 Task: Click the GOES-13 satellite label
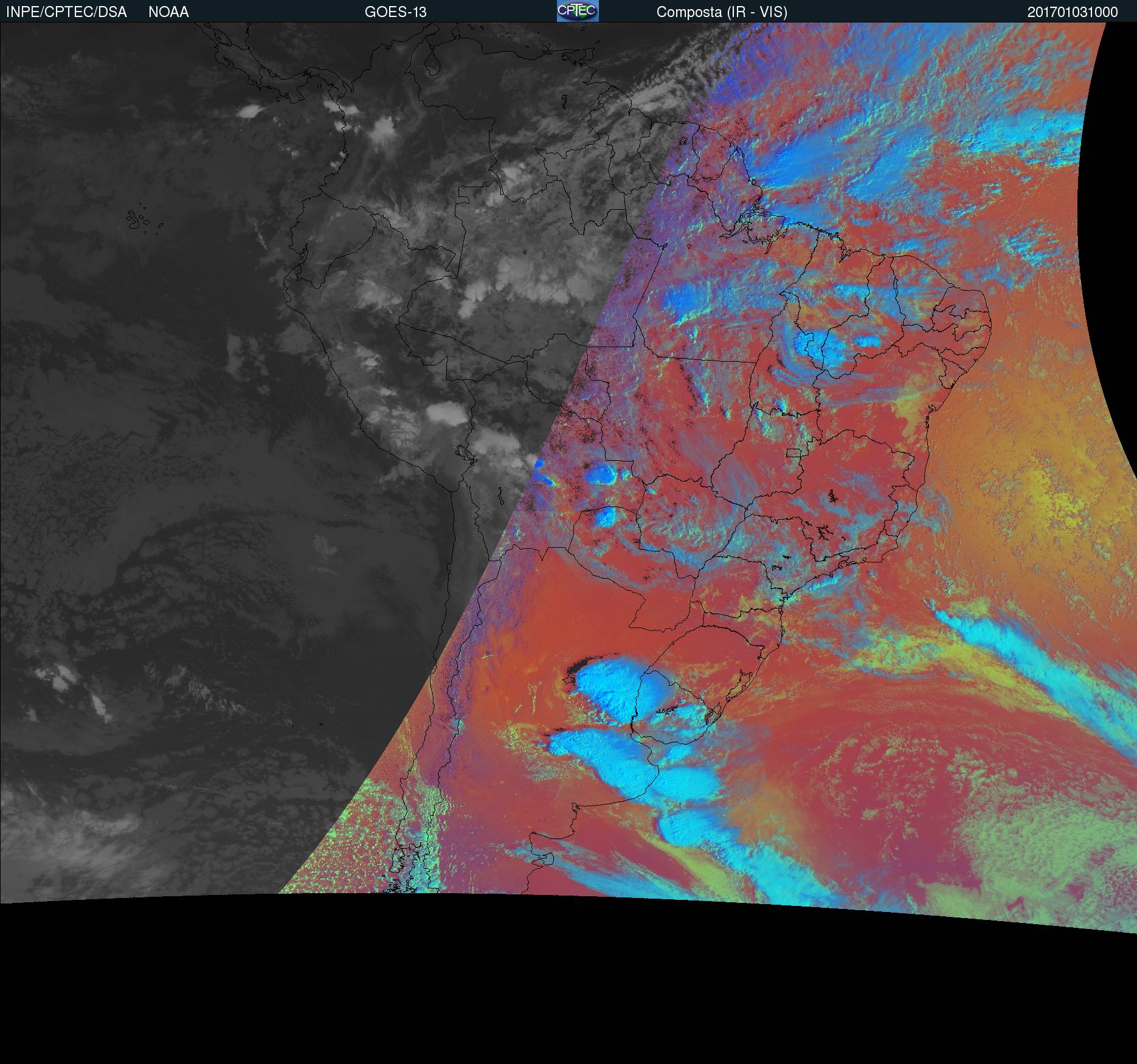tap(396, 12)
